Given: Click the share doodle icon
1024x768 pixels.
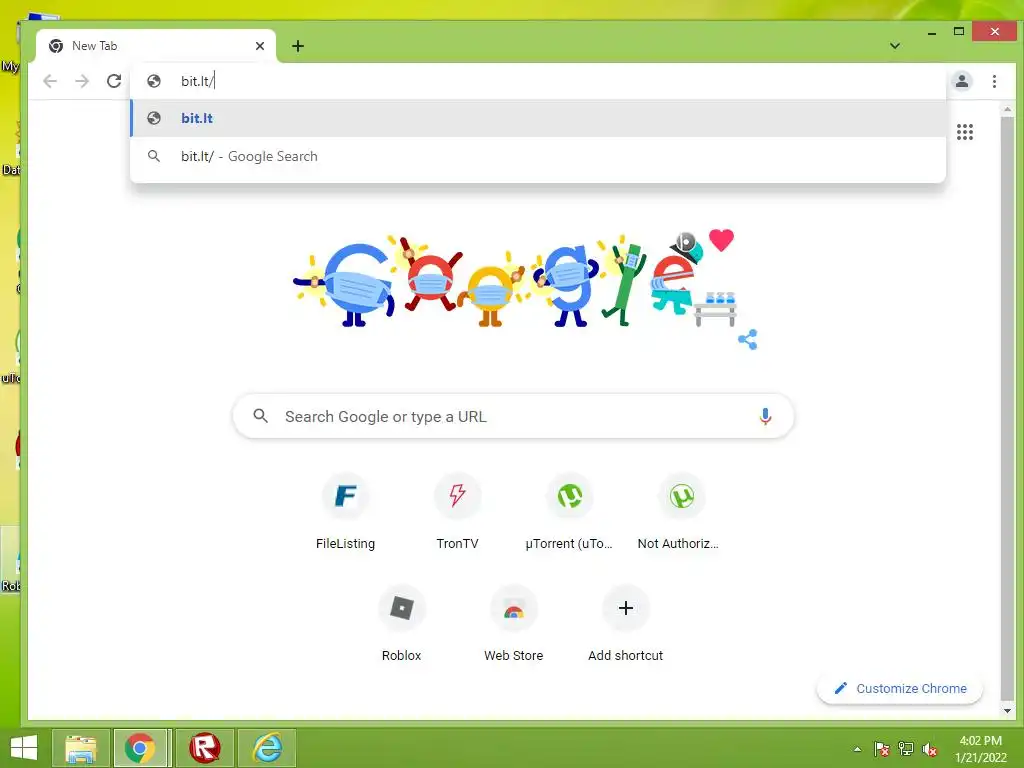Looking at the screenshot, I should 747,340.
